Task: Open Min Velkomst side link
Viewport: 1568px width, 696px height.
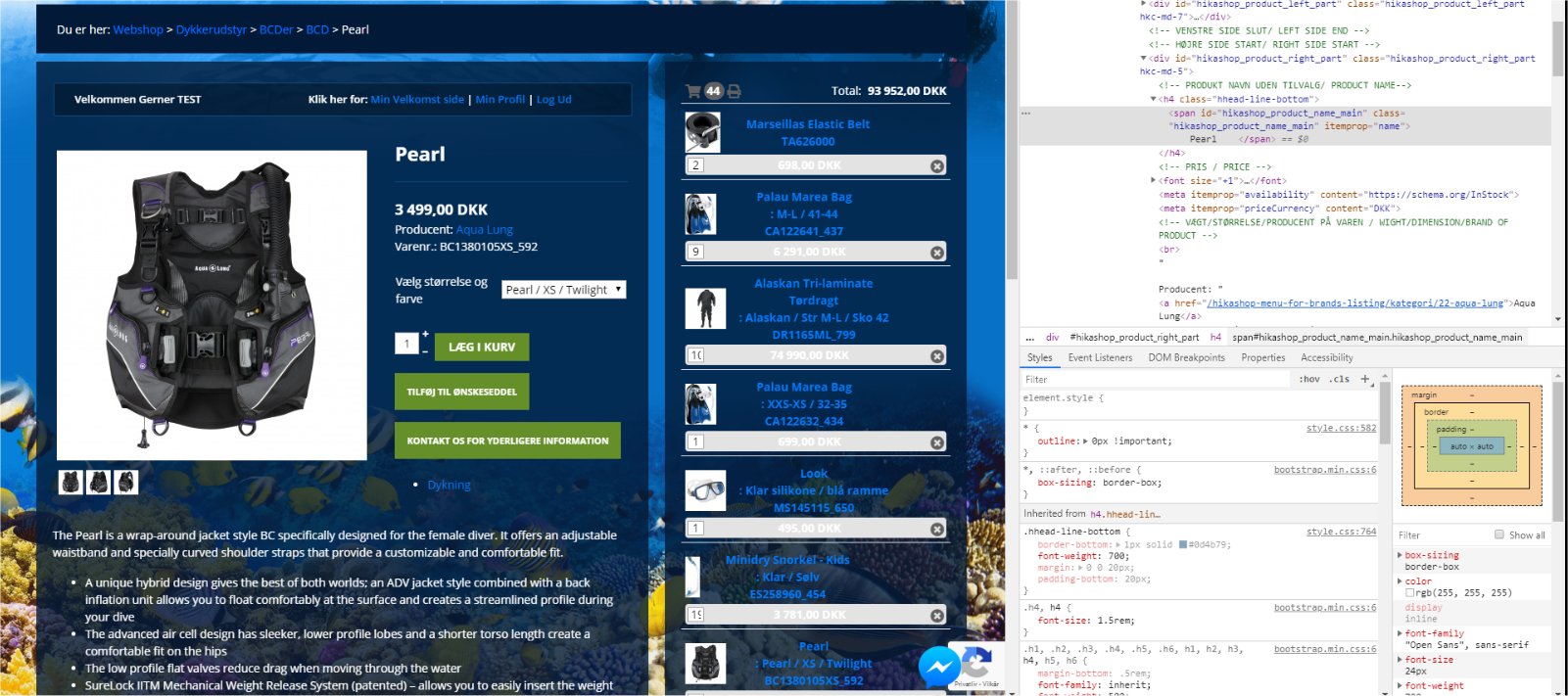Action: (417, 100)
